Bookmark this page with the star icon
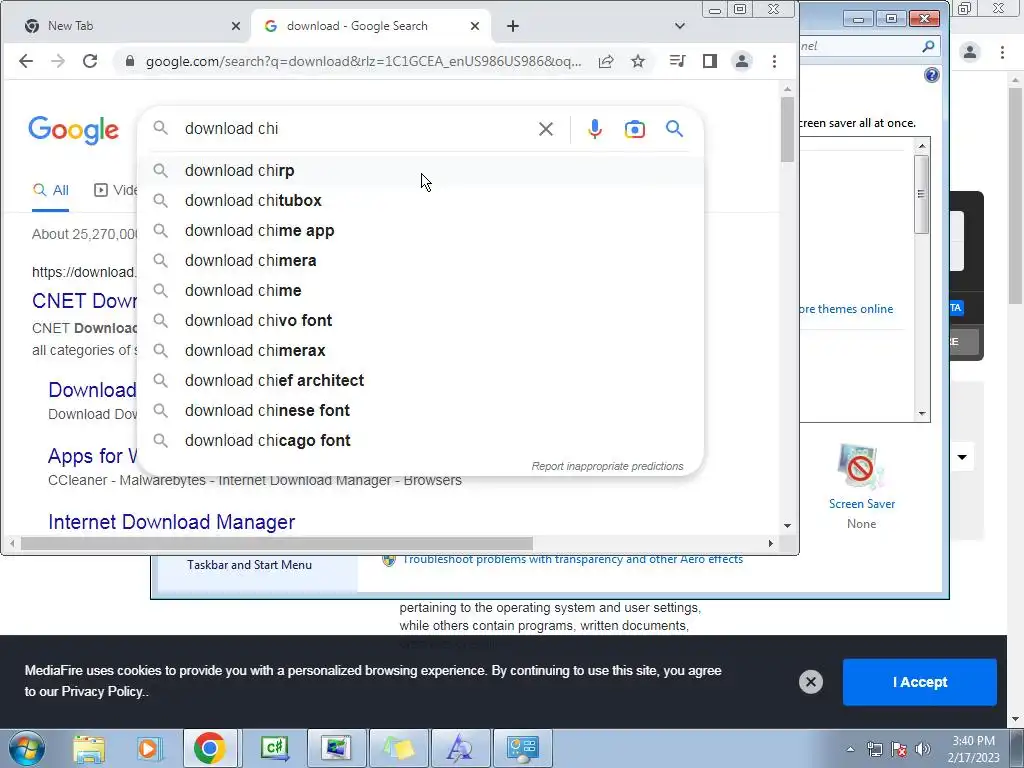Viewport: 1024px width, 768px height. click(638, 61)
